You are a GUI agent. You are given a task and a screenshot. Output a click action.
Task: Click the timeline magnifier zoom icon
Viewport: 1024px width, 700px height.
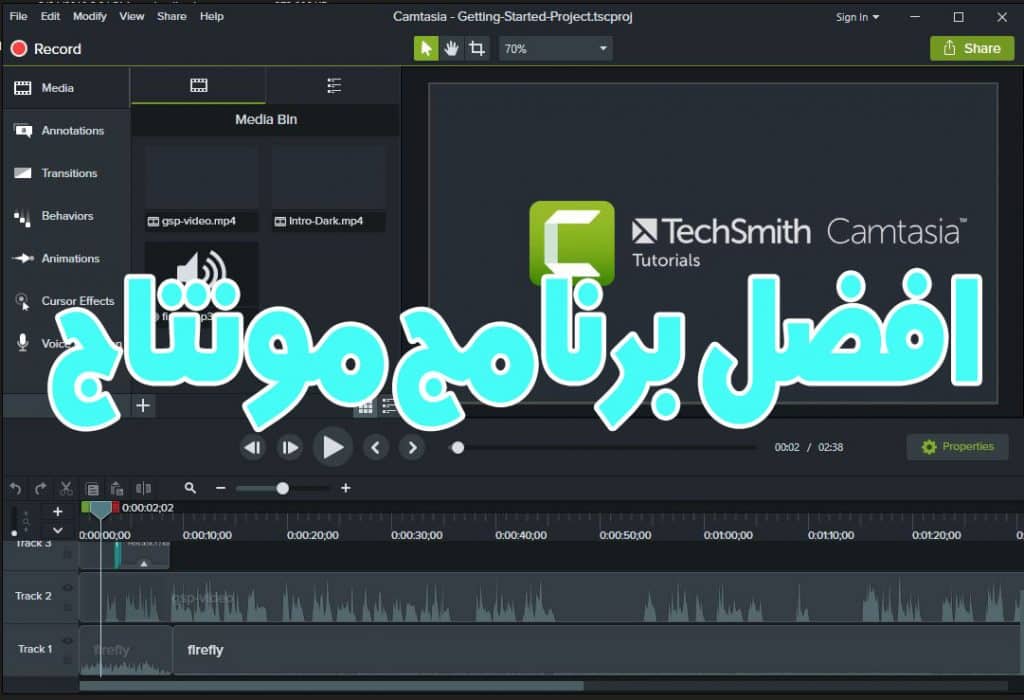click(x=190, y=488)
